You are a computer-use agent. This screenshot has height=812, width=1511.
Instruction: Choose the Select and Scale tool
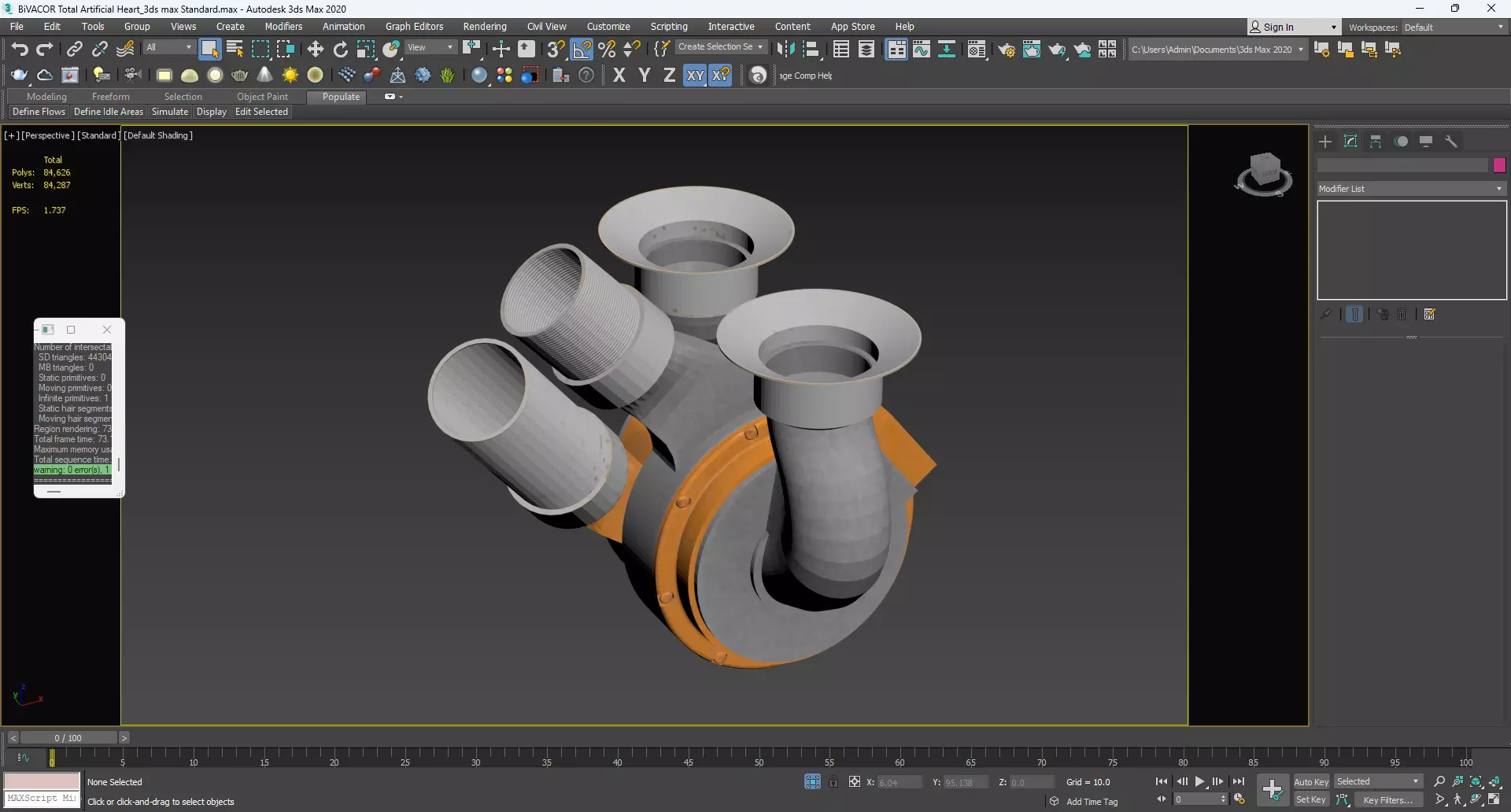pyautogui.click(x=366, y=49)
